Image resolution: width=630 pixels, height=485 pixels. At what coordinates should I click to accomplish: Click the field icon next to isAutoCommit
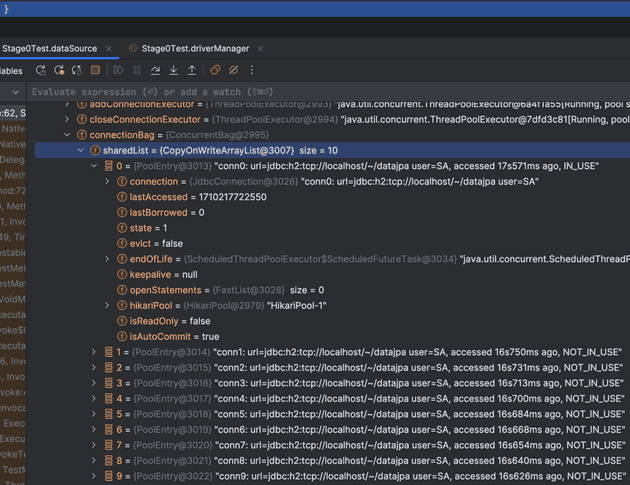[x=122, y=337]
